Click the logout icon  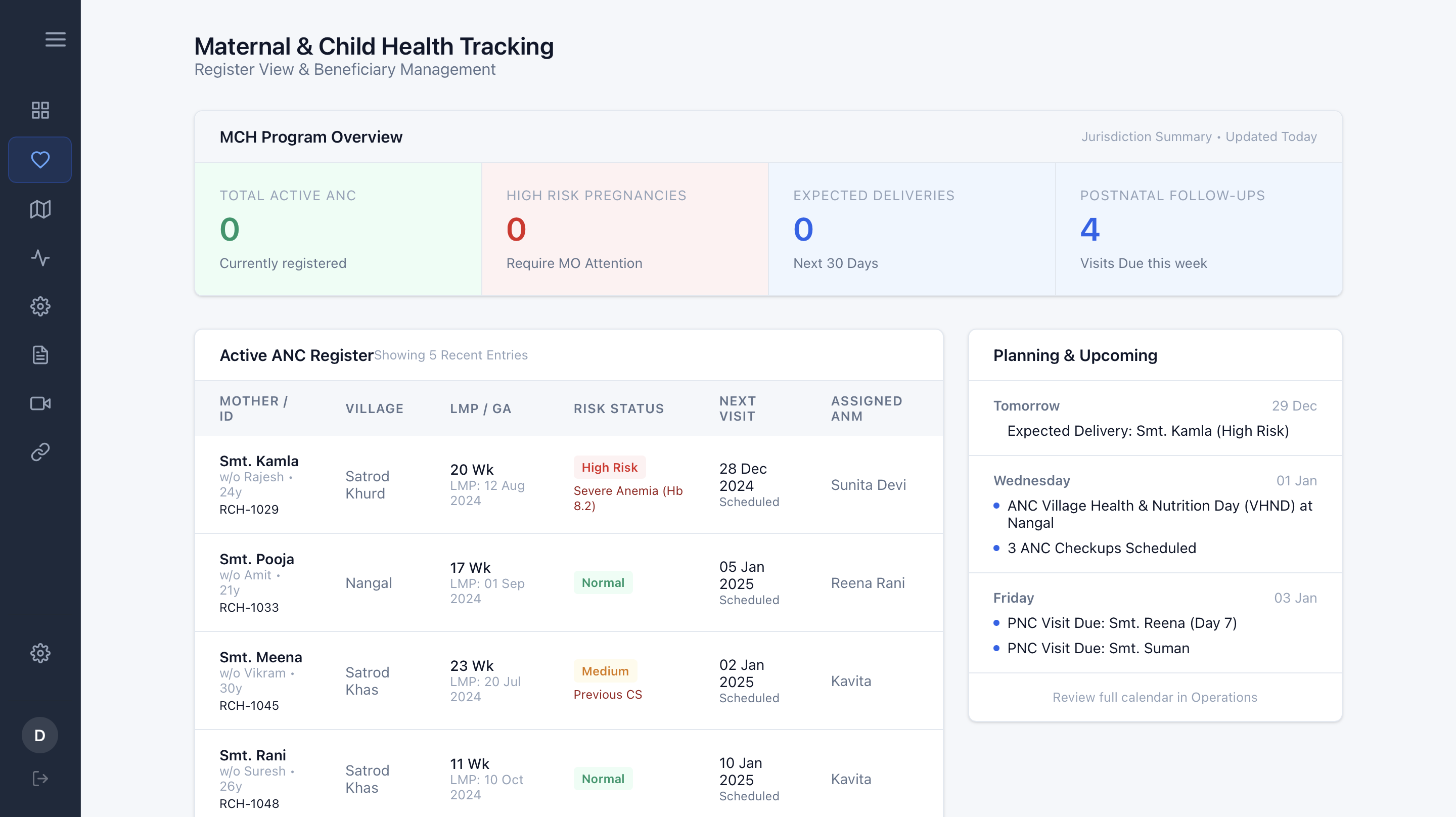point(40,779)
